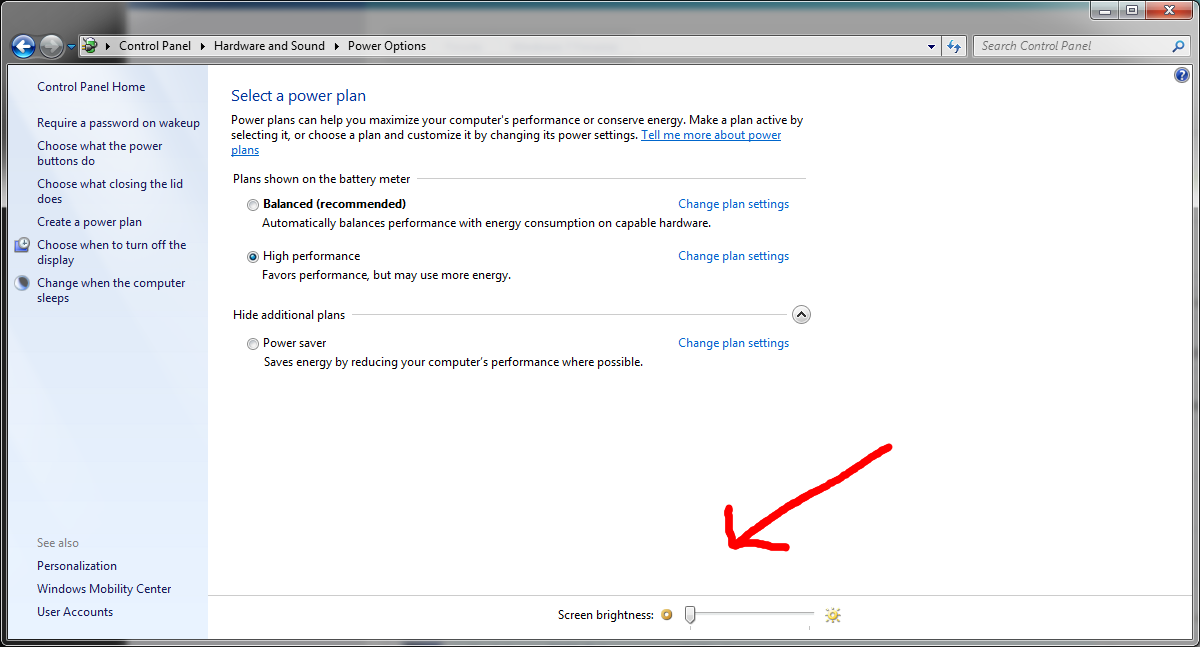Click the dim sun brightness icon
The width and height of the screenshot is (1200, 647).
[667, 615]
